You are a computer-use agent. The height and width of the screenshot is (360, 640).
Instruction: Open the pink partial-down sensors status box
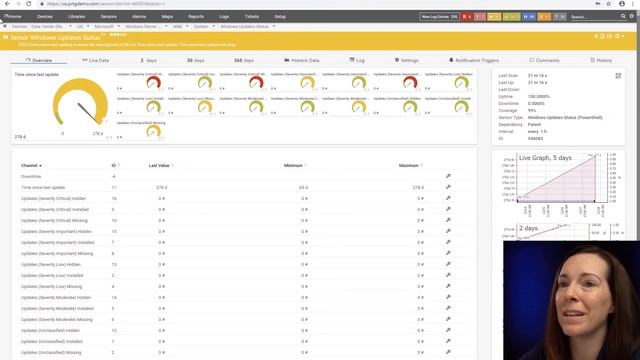480,17
